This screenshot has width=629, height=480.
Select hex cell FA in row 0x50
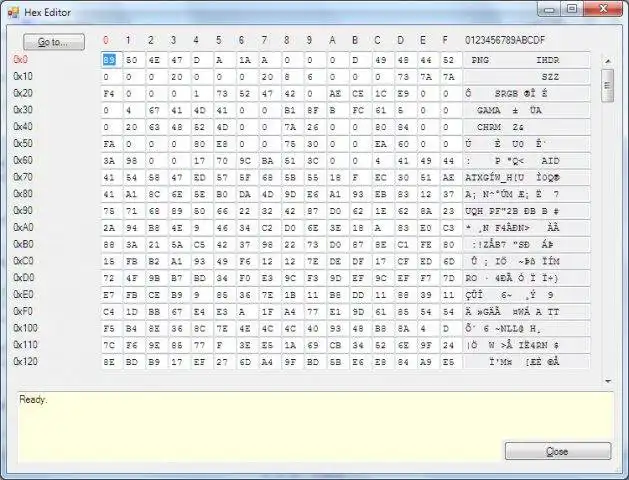(x=110, y=144)
